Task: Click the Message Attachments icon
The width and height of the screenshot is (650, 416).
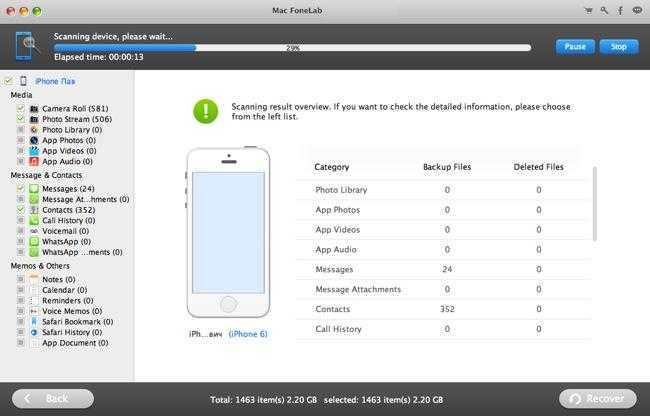Action: point(34,199)
